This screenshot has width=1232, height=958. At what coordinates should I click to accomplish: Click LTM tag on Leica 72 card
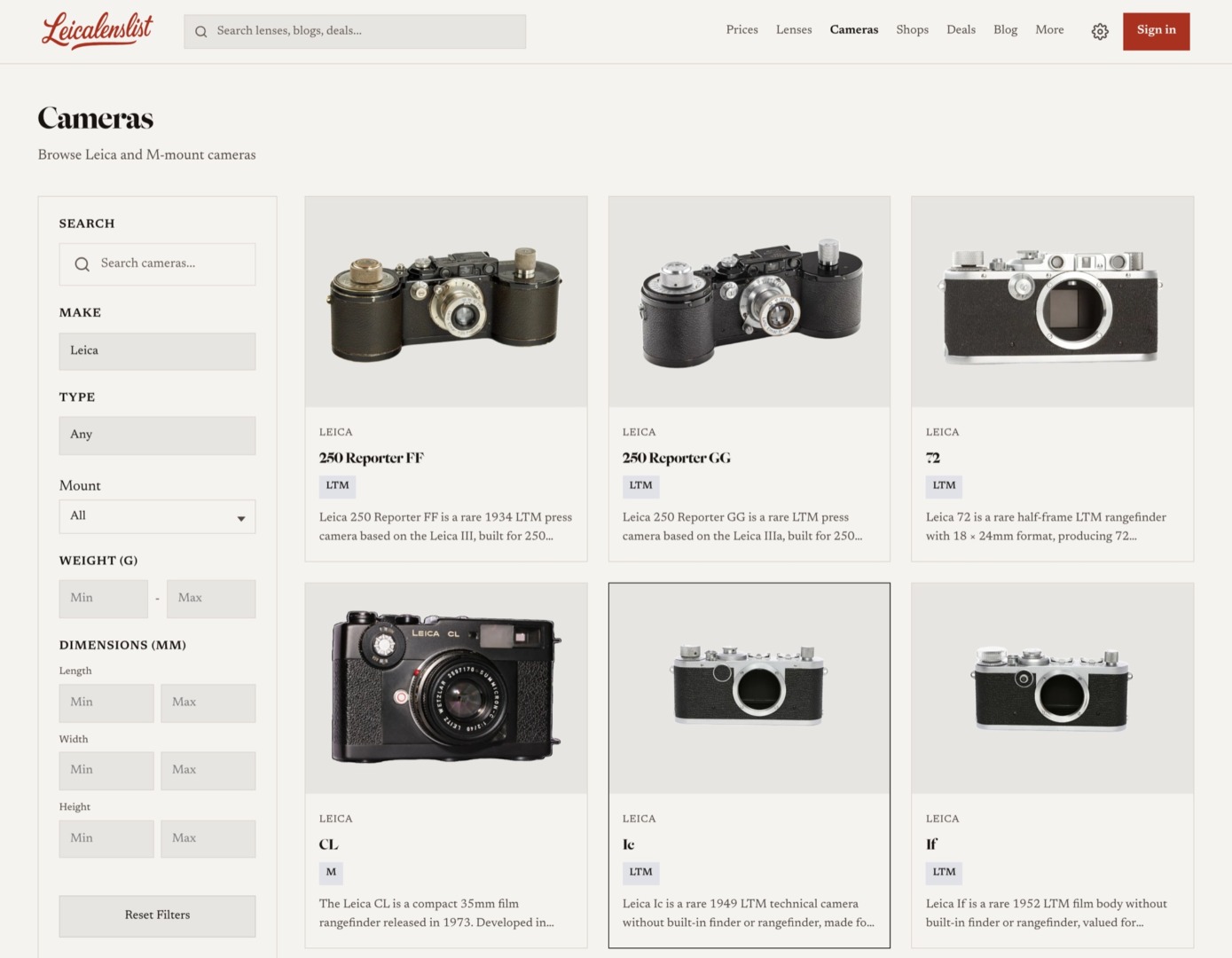coord(944,486)
